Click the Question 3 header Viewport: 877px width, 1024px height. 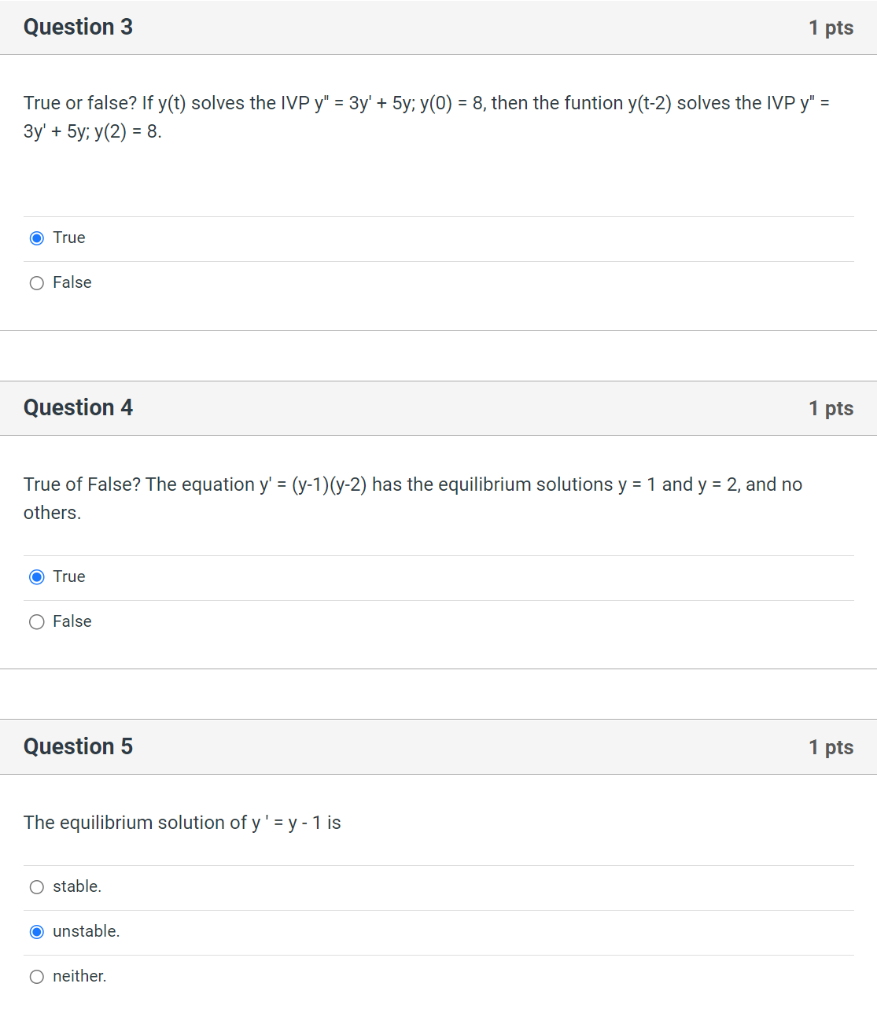pos(78,27)
